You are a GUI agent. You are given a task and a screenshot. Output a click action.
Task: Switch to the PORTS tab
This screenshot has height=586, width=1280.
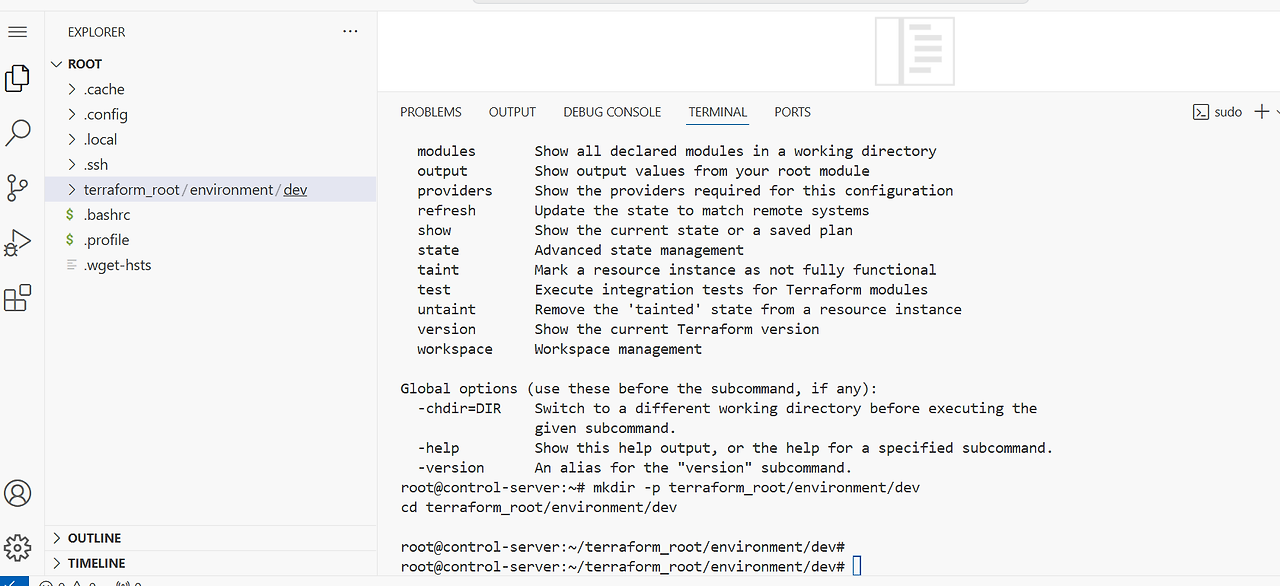click(792, 111)
